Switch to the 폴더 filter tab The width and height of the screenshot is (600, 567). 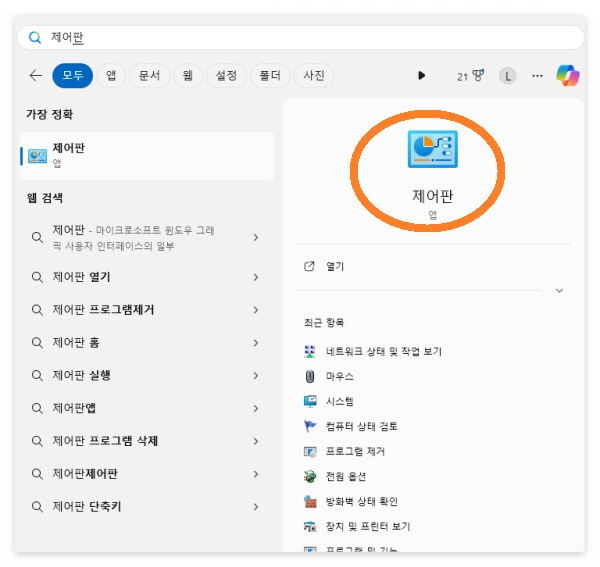(x=270, y=75)
